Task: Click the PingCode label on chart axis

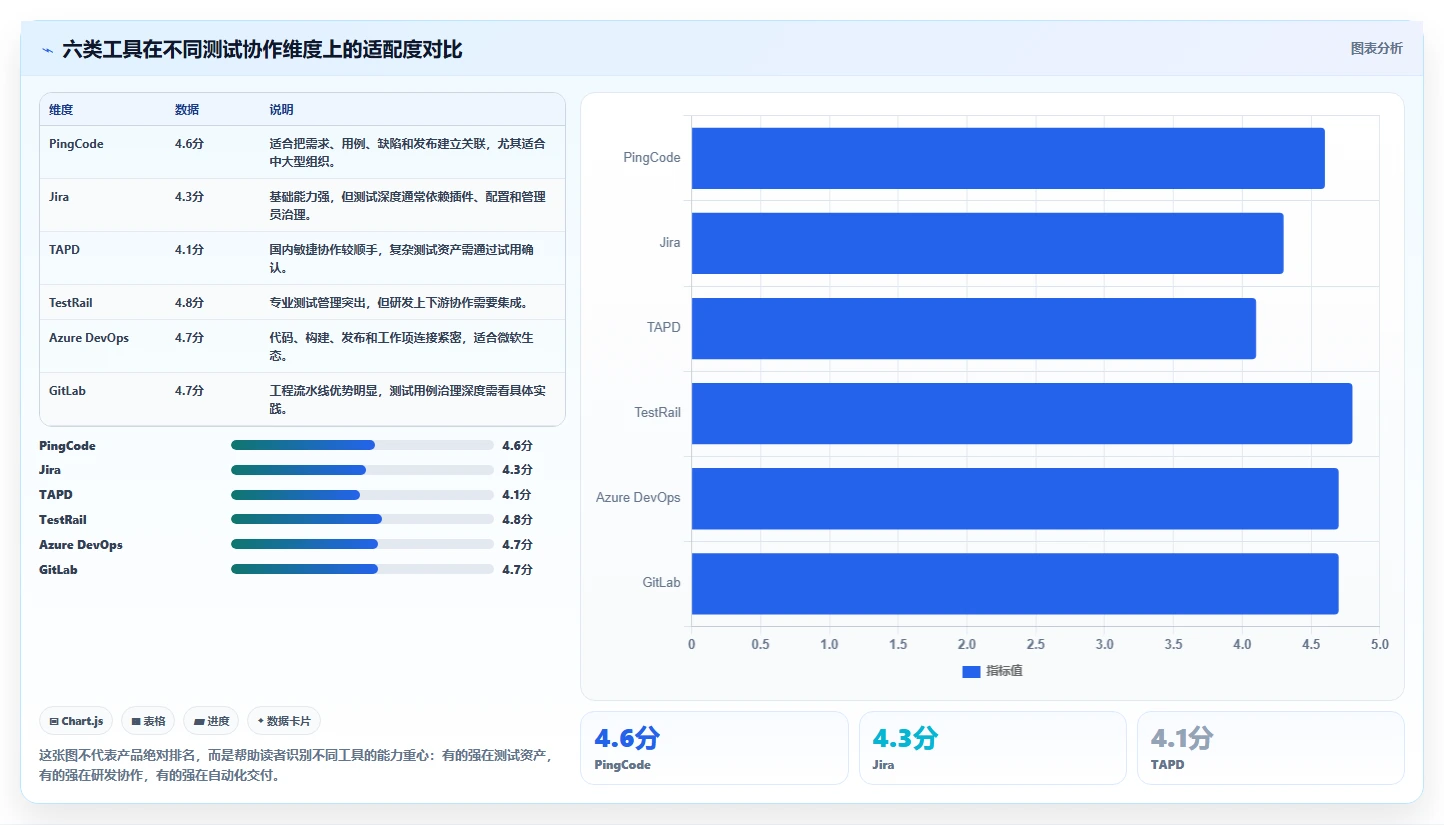Action: [x=652, y=158]
